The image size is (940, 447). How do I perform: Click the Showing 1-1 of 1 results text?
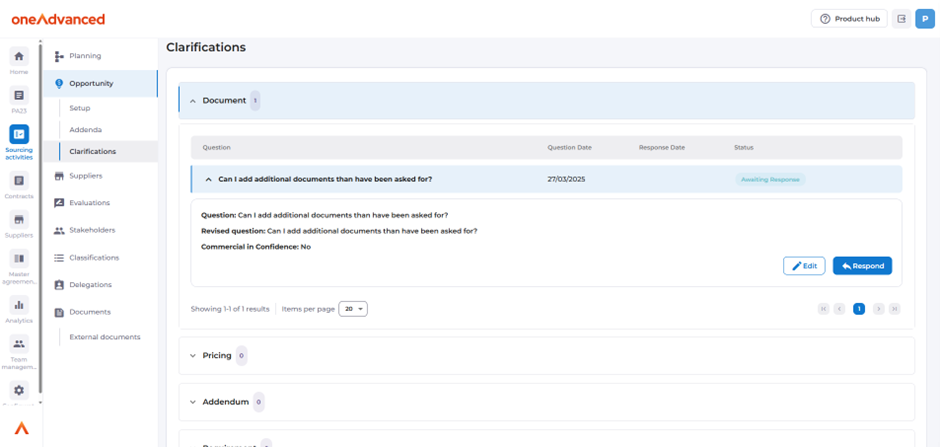coord(230,309)
